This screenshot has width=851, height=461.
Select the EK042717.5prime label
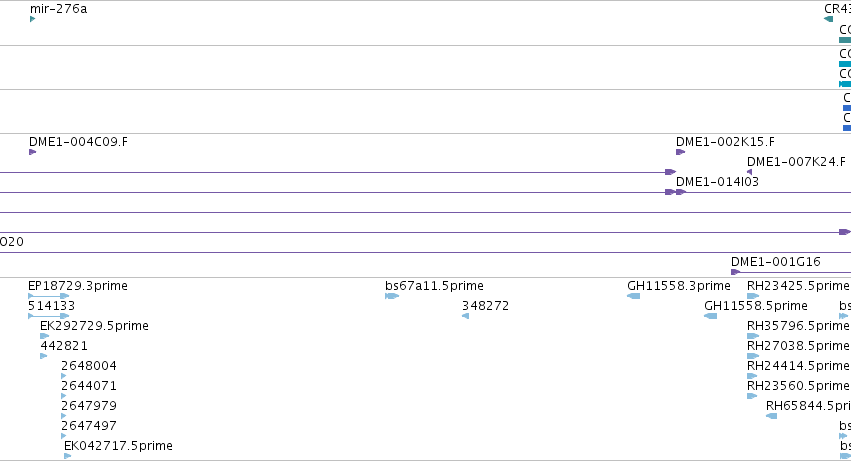pos(118,446)
